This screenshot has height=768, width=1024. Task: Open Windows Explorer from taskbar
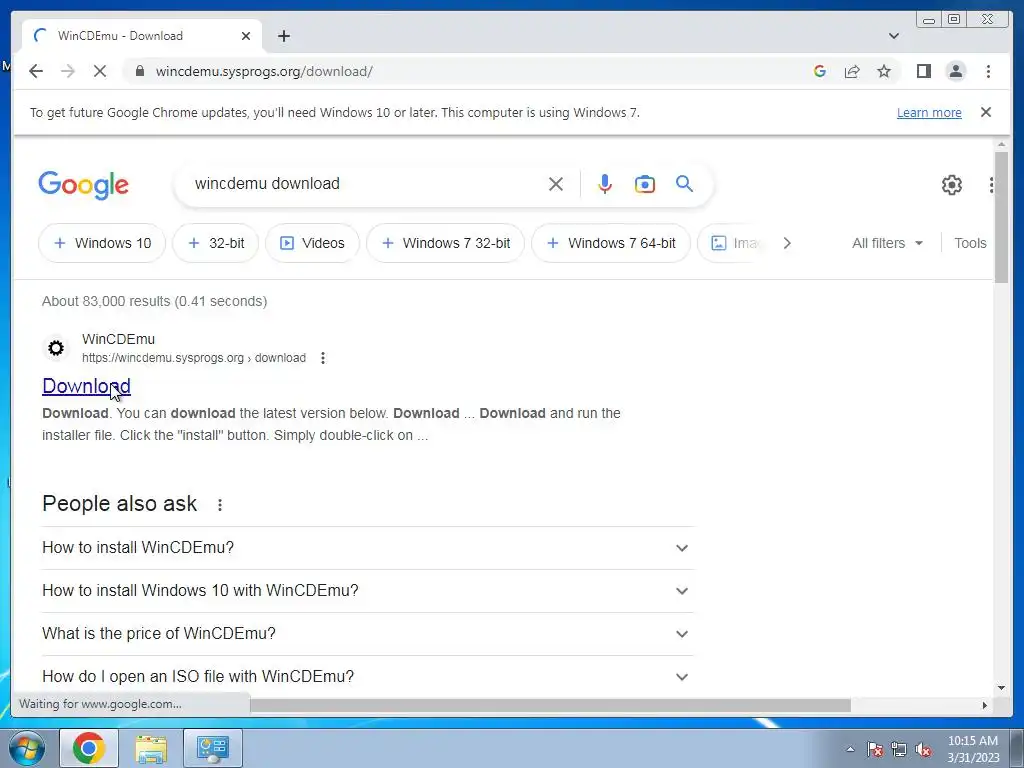(x=151, y=748)
